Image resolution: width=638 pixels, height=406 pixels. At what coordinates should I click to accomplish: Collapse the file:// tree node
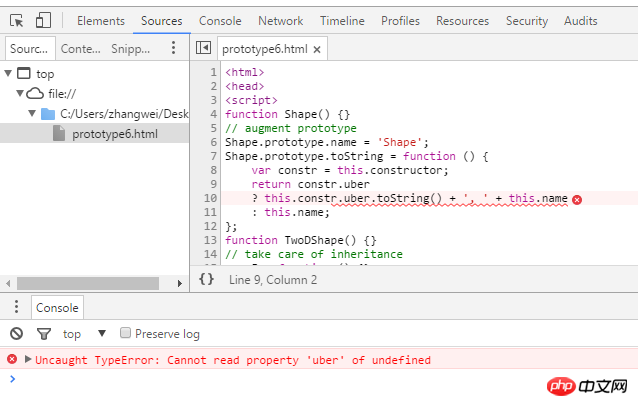tap(20, 93)
